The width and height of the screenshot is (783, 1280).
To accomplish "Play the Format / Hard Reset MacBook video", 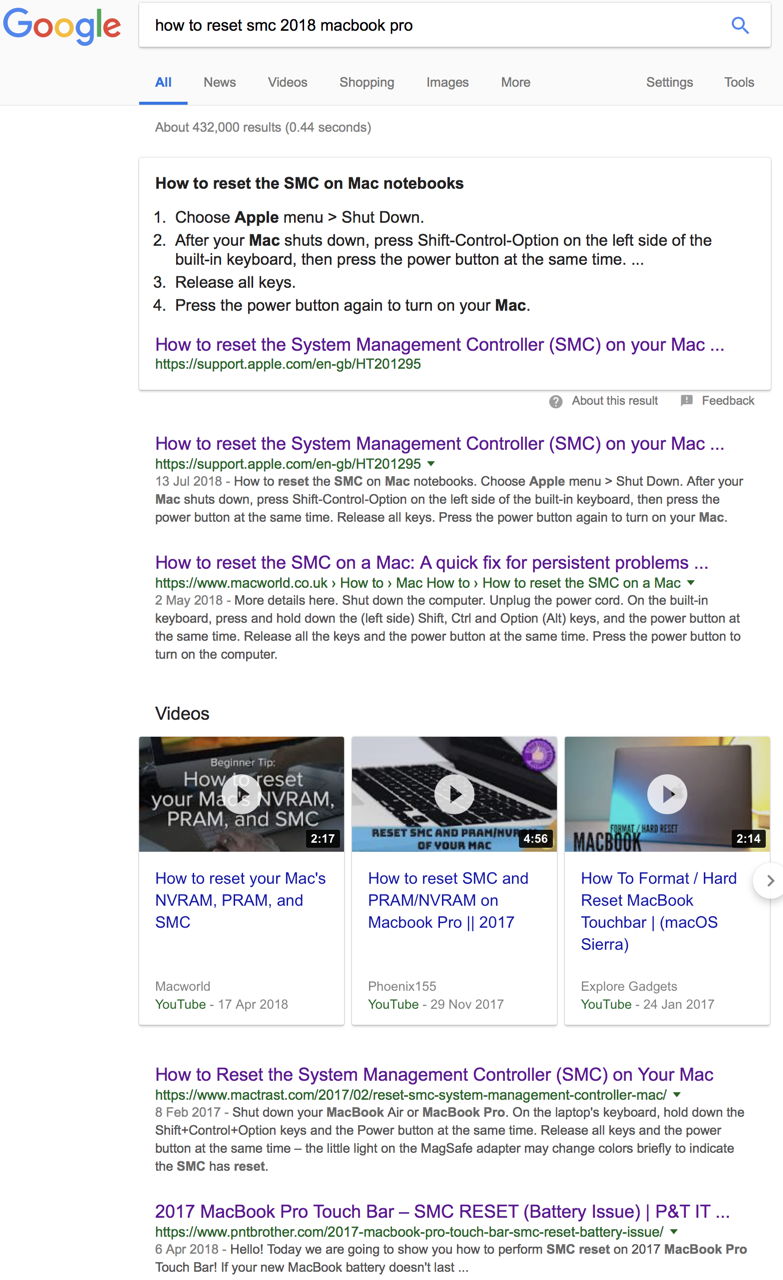I will (x=667, y=794).
